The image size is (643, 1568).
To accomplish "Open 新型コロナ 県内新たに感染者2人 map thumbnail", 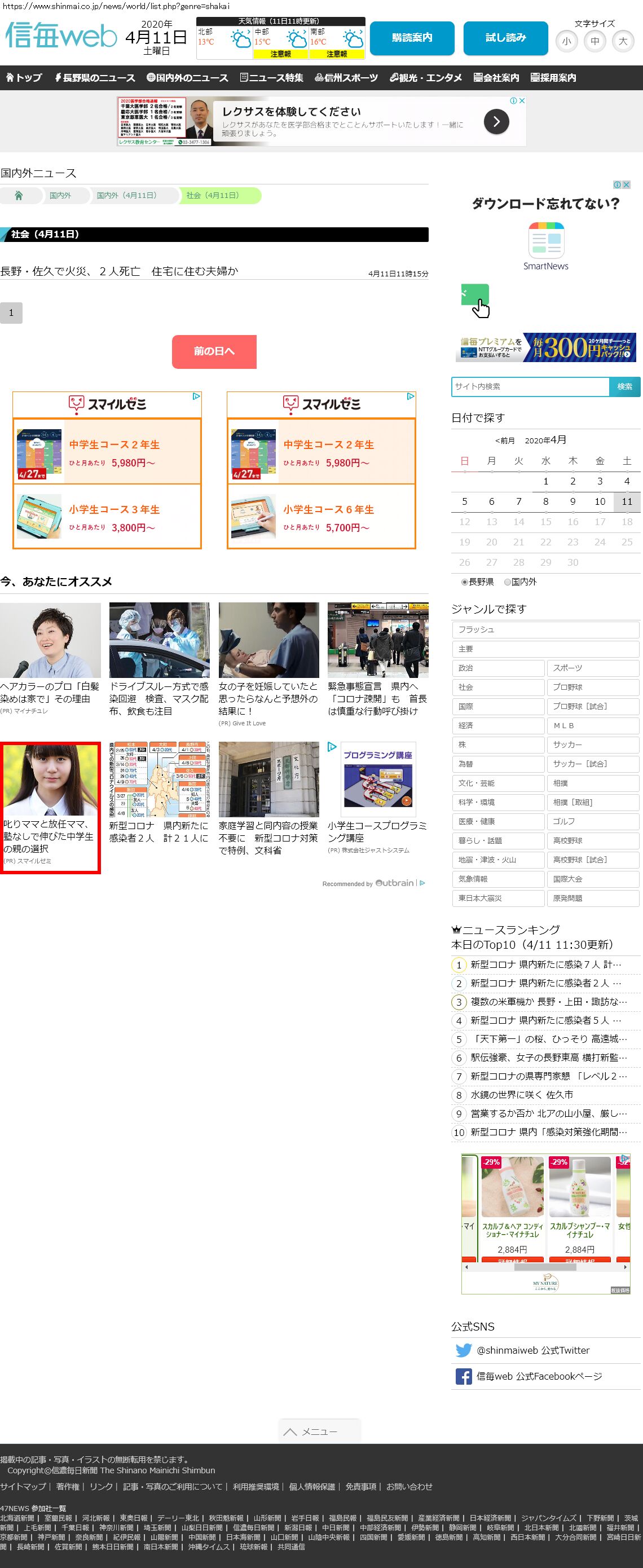I will [x=160, y=779].
